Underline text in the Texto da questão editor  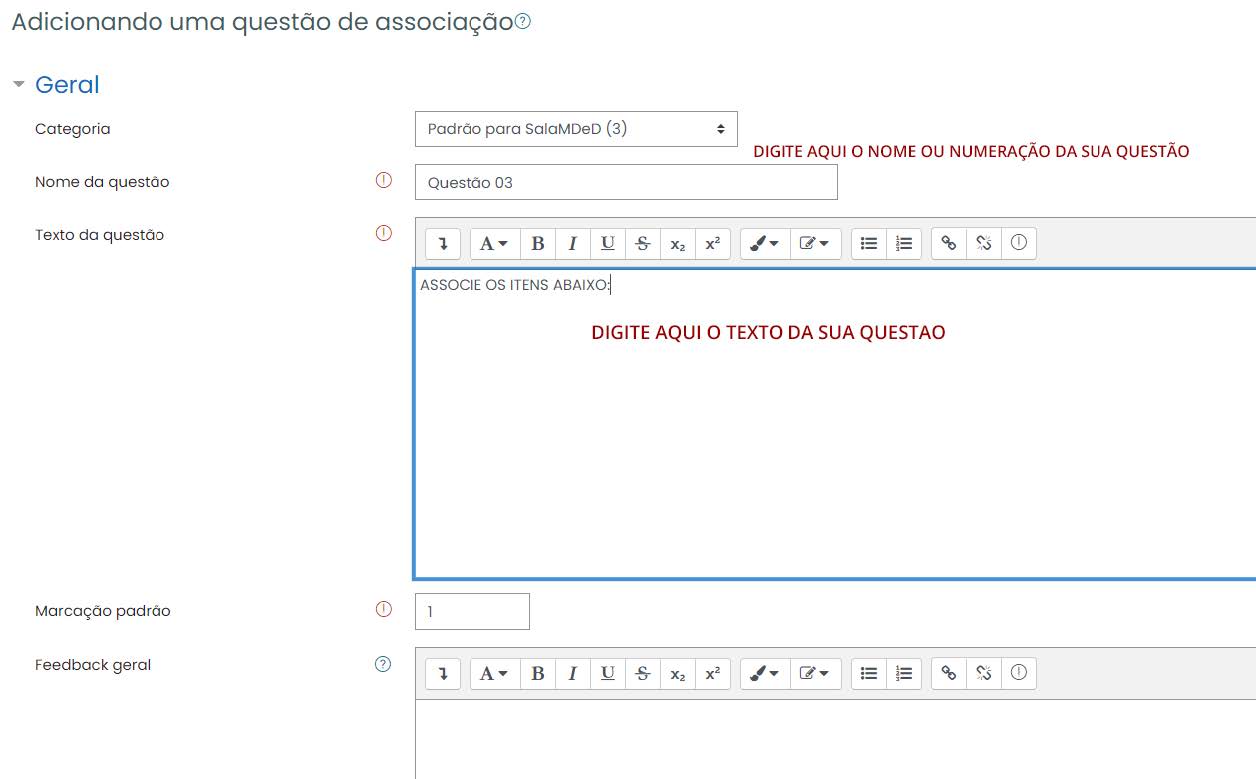pyautogui.click(x=607, y=243)
